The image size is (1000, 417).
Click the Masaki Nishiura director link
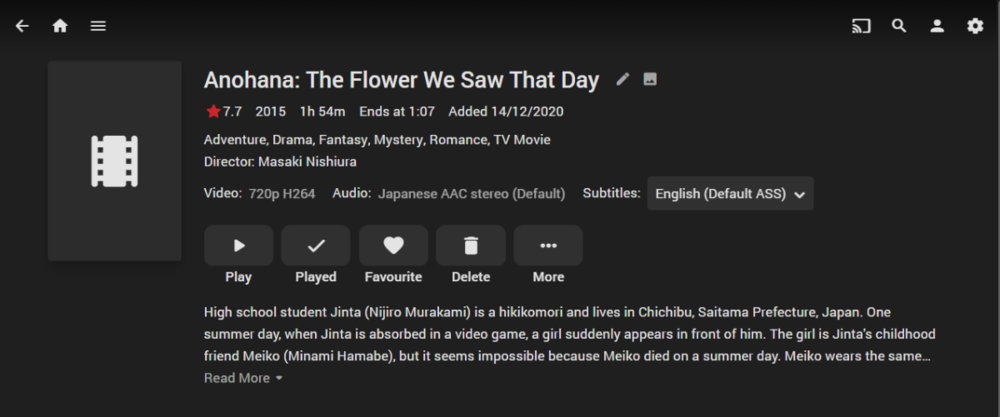307,161
